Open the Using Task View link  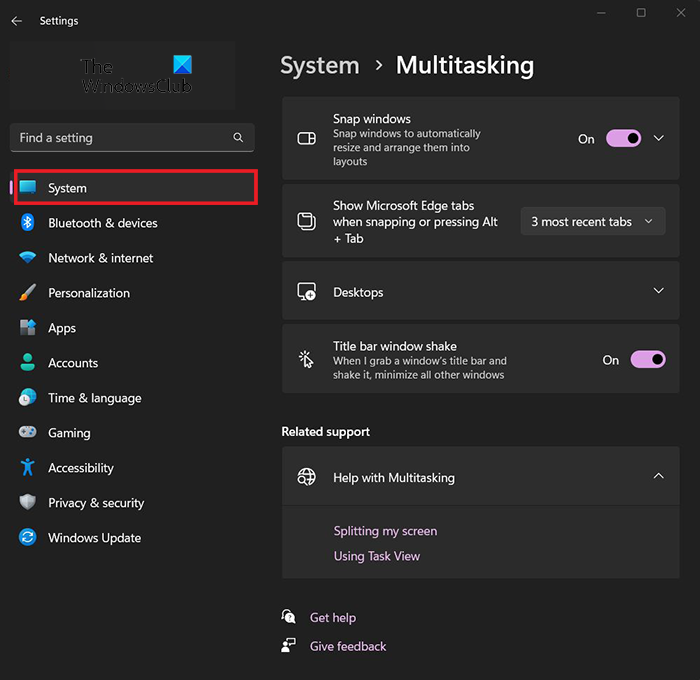(377, 556)
